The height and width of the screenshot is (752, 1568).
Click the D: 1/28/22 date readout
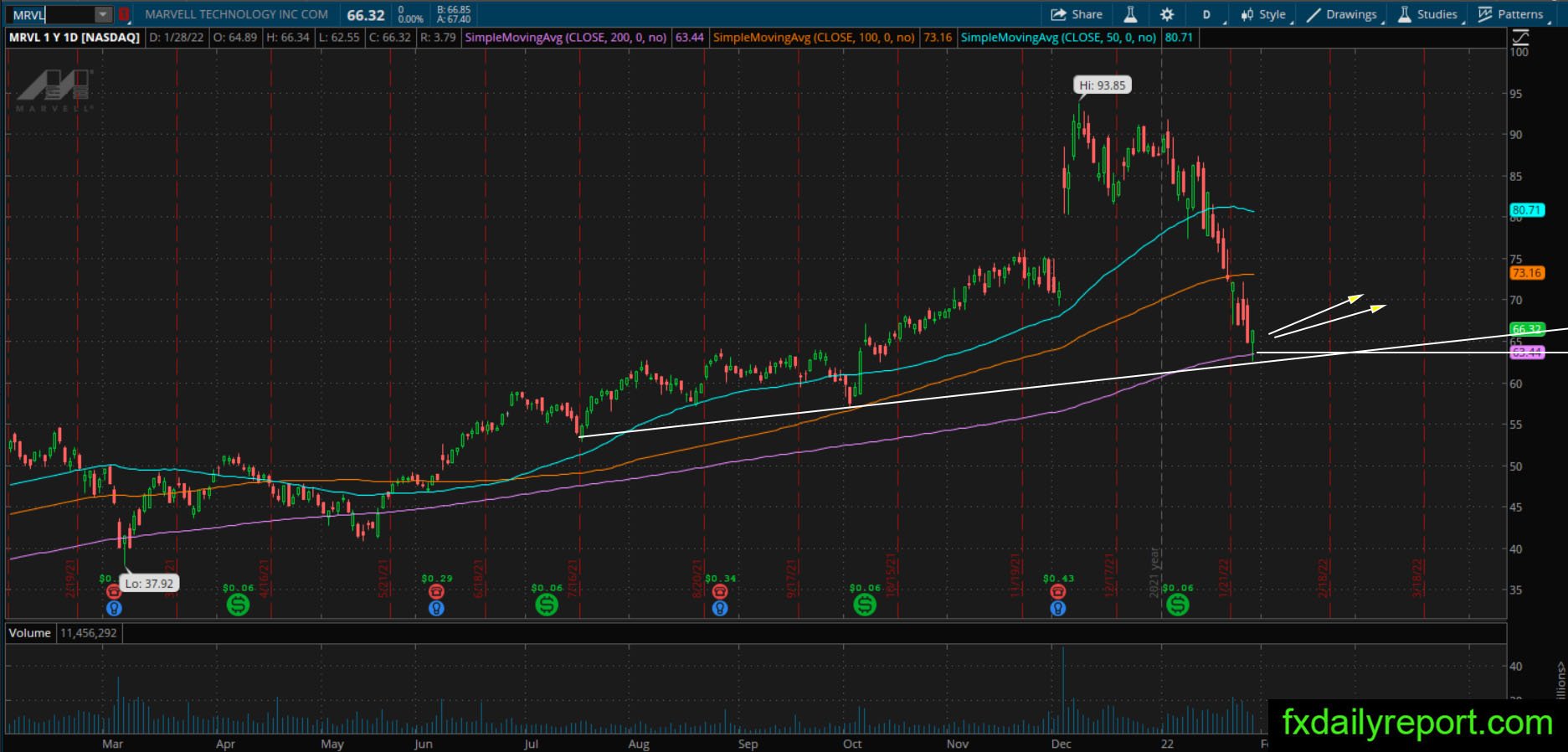[177, 38]
